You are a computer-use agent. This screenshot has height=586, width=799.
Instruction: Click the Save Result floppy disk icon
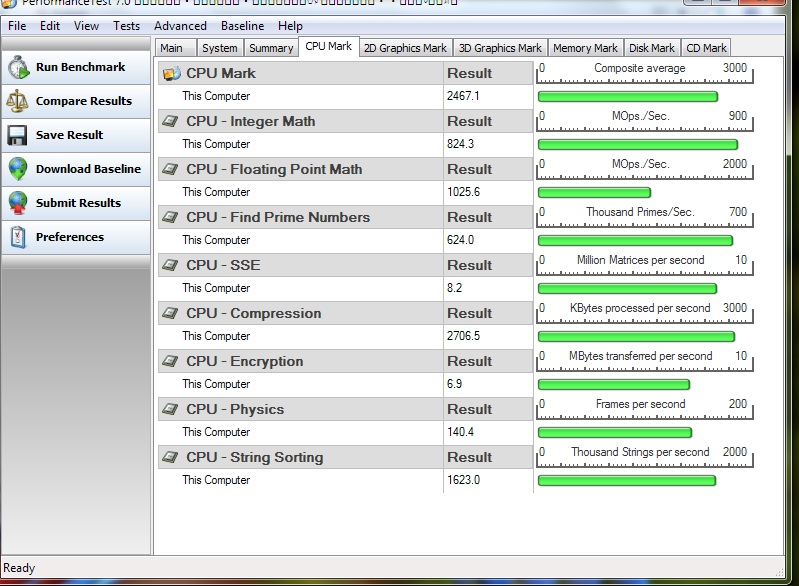(x=17, y=135)
